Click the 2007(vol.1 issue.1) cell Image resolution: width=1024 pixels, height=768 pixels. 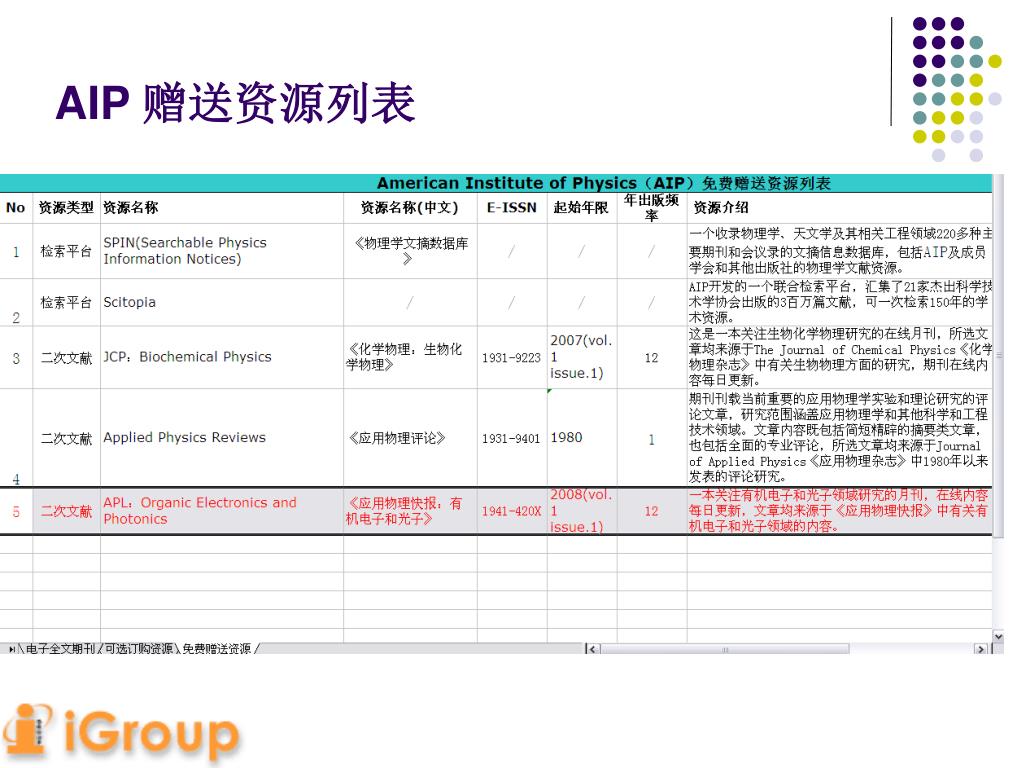point(581,357)
